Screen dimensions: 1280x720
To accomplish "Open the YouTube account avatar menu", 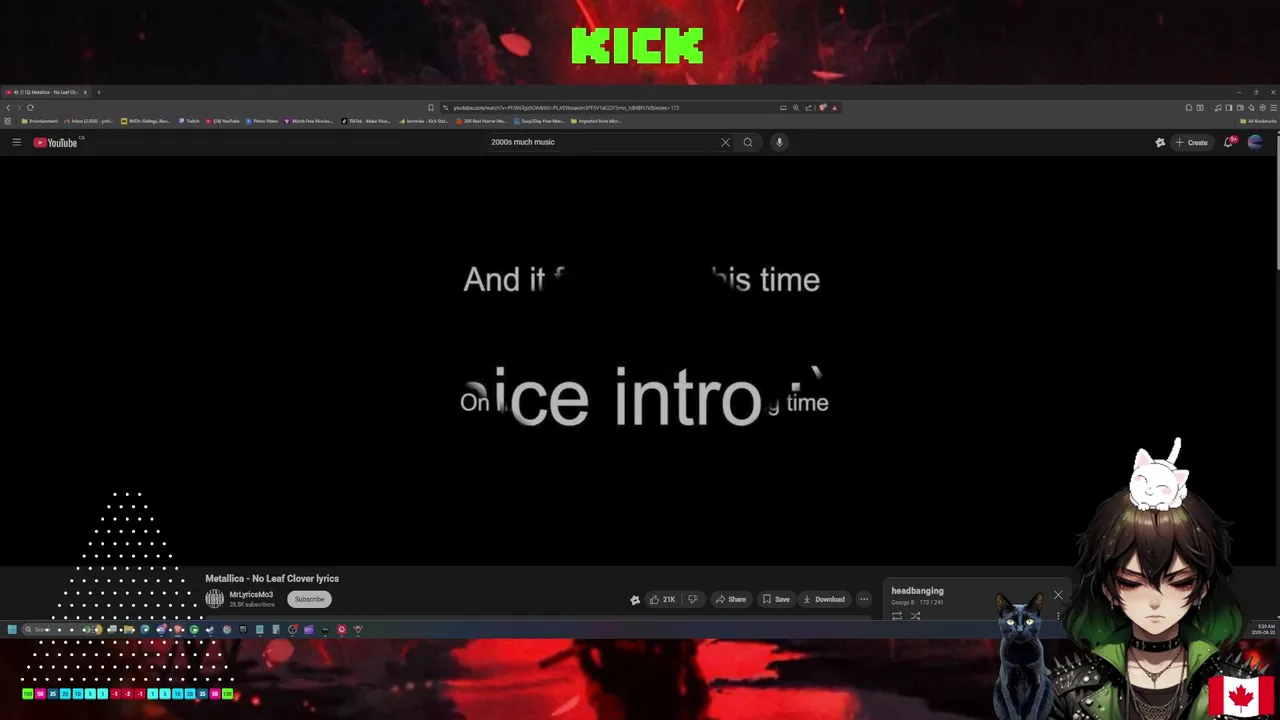I will click(1255, 142).
